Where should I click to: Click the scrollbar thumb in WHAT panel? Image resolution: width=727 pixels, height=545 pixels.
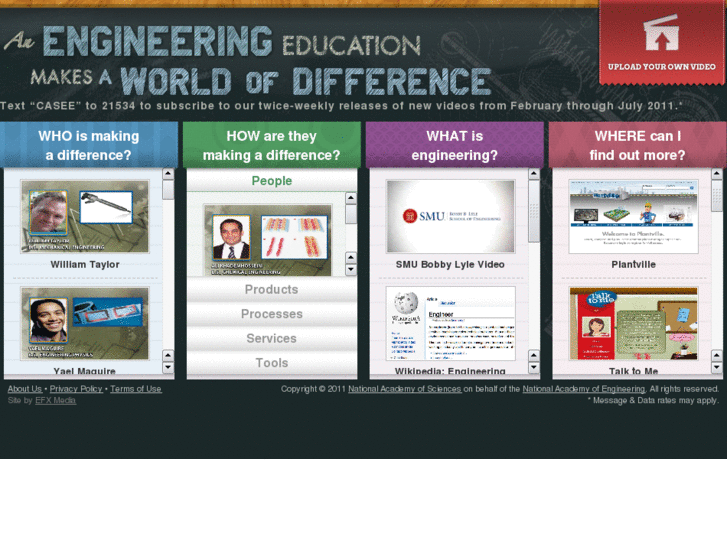click(534, 211)
